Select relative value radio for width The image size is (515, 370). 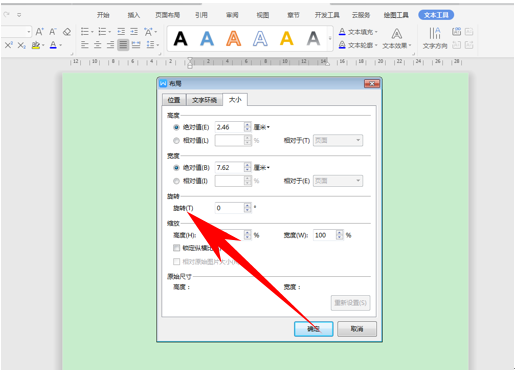[x=176, y=181]
